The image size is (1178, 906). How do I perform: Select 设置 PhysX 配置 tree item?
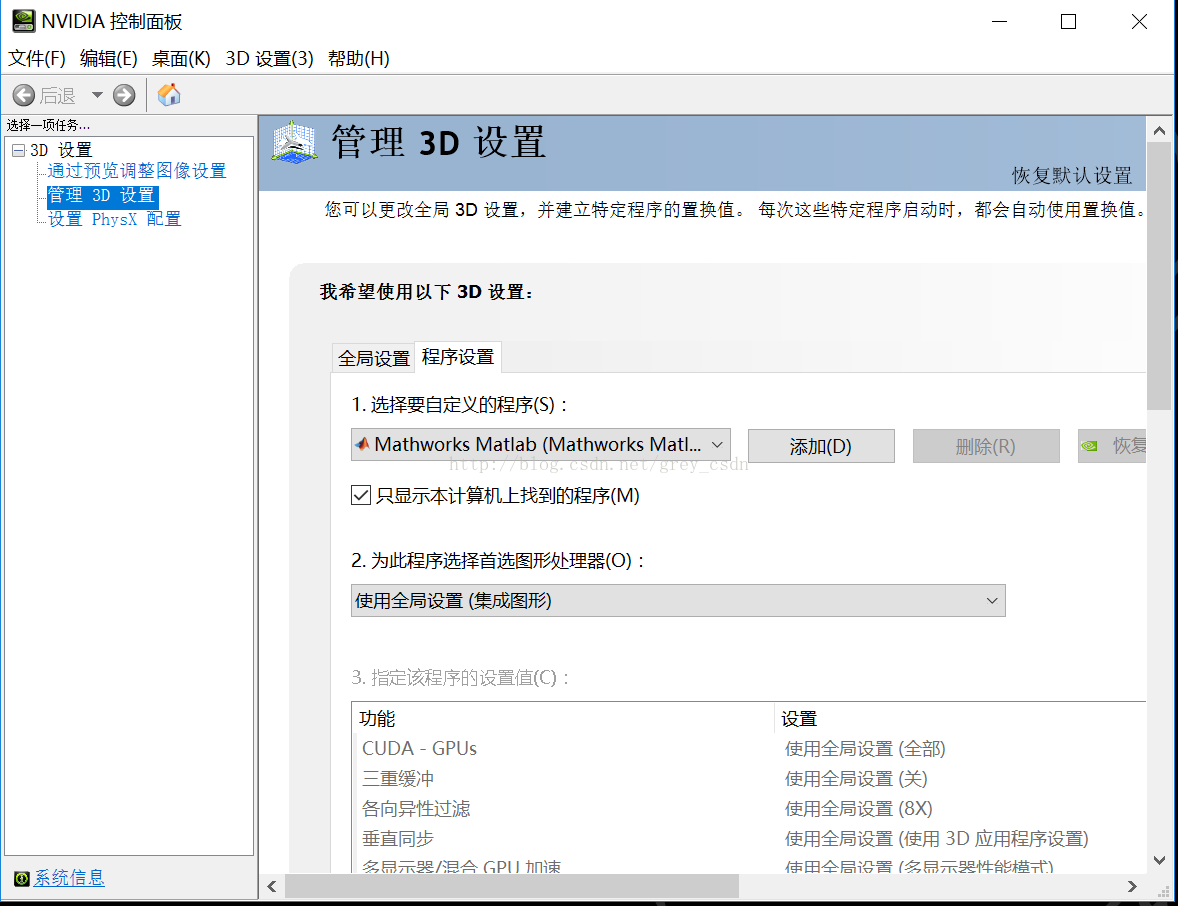(x=115, y=219)
